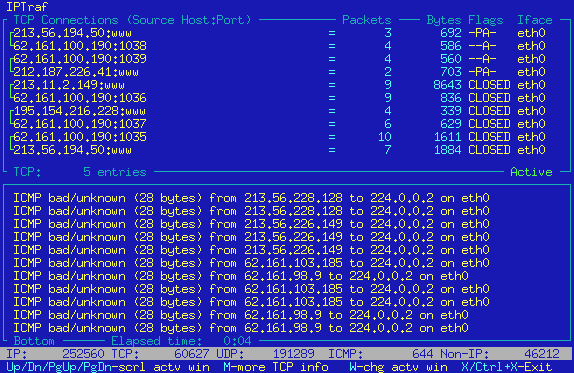The width and height of the screenshot is (574, 373).
Task: Click the Active window indicator
Action: (531, 172)
